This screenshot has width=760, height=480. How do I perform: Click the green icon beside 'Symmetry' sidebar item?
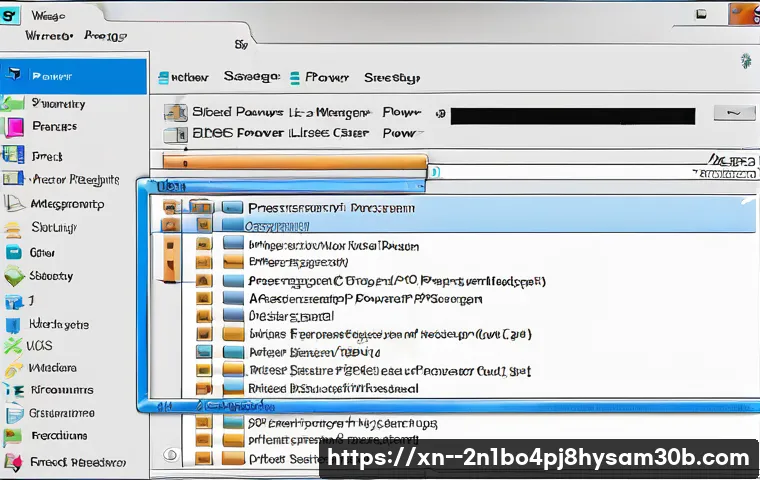(x=13, y=104)
